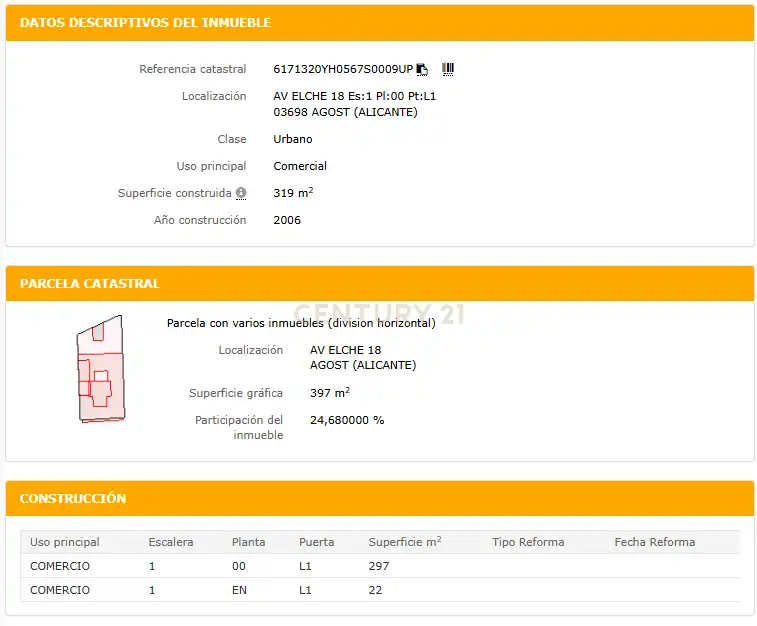Select the Clase value Urbano
Image resolution: width=757 pixels, height=626 pixels.
coord(293,139)
